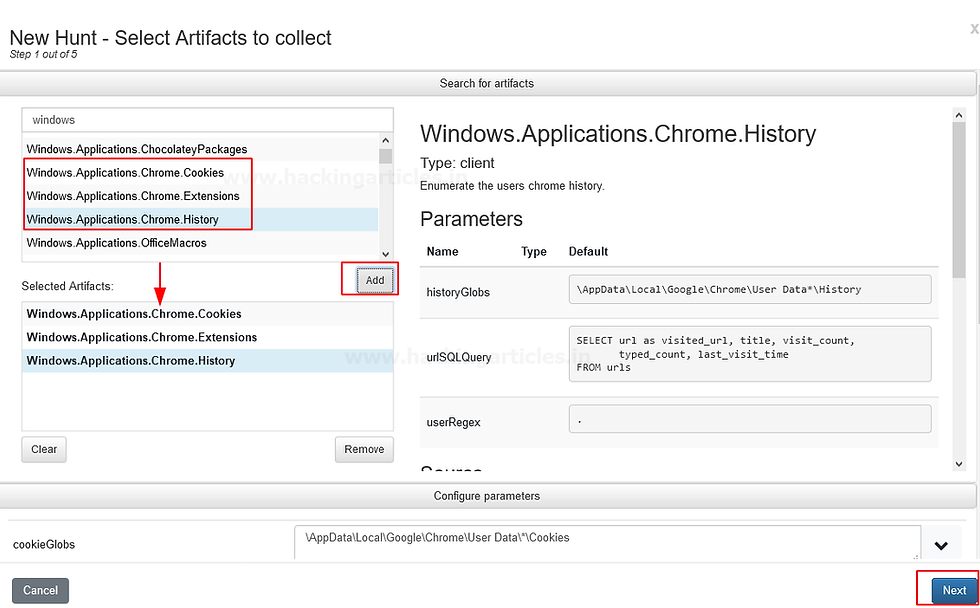This screenshot has height=608, width=980.
Task: Click the Windows.Applications.Chrome.History heading
Action: click(618, 134)
